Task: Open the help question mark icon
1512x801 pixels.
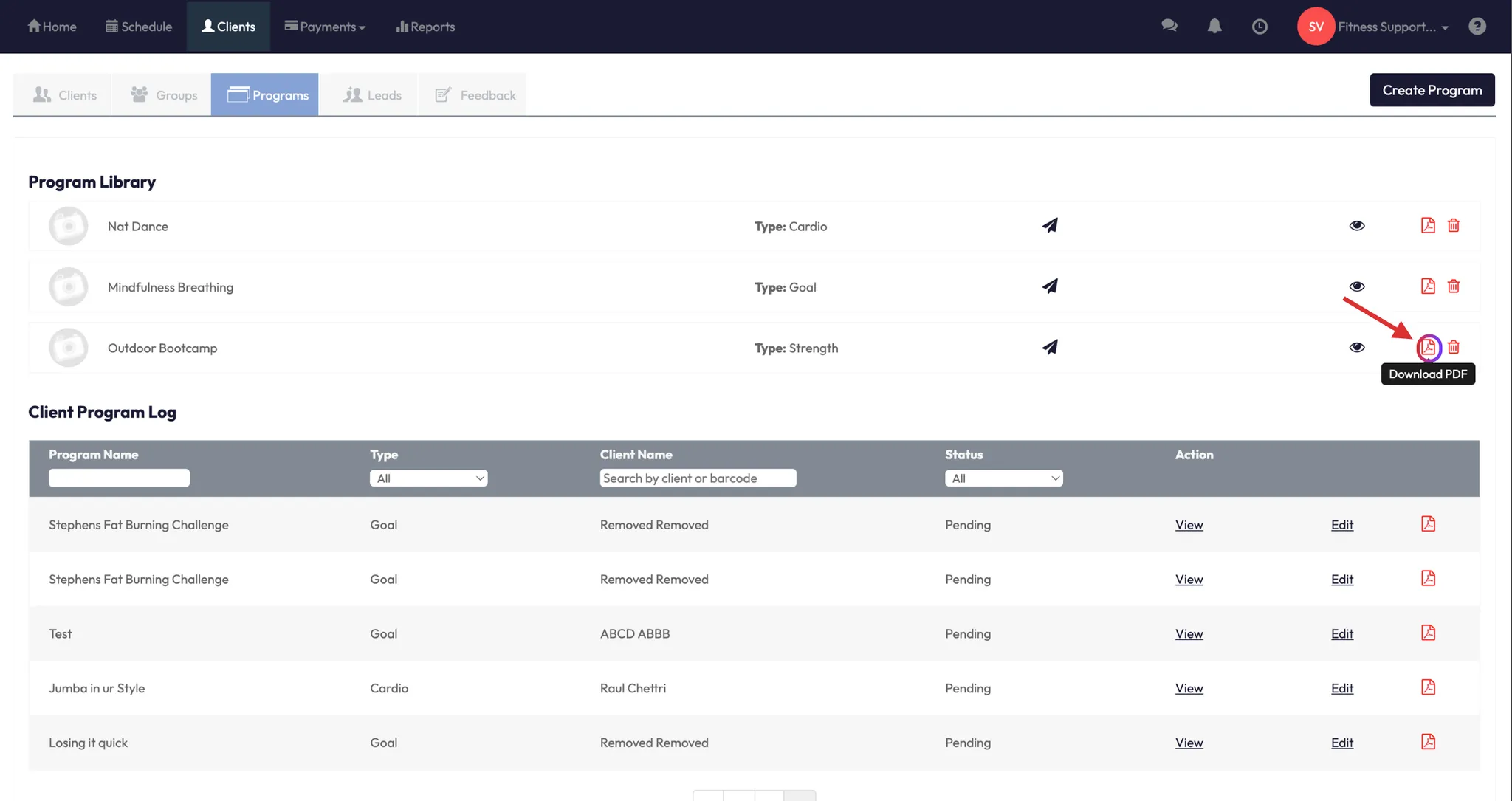Action: pyautogui.click(x=1477, y=27)
